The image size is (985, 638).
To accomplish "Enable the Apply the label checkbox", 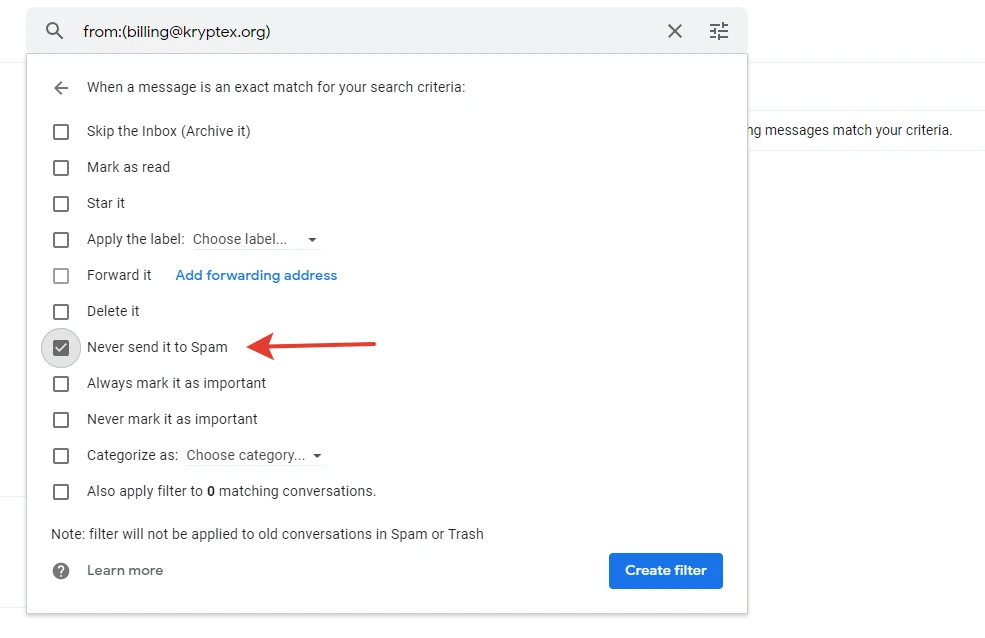I will tap(61, 240).
